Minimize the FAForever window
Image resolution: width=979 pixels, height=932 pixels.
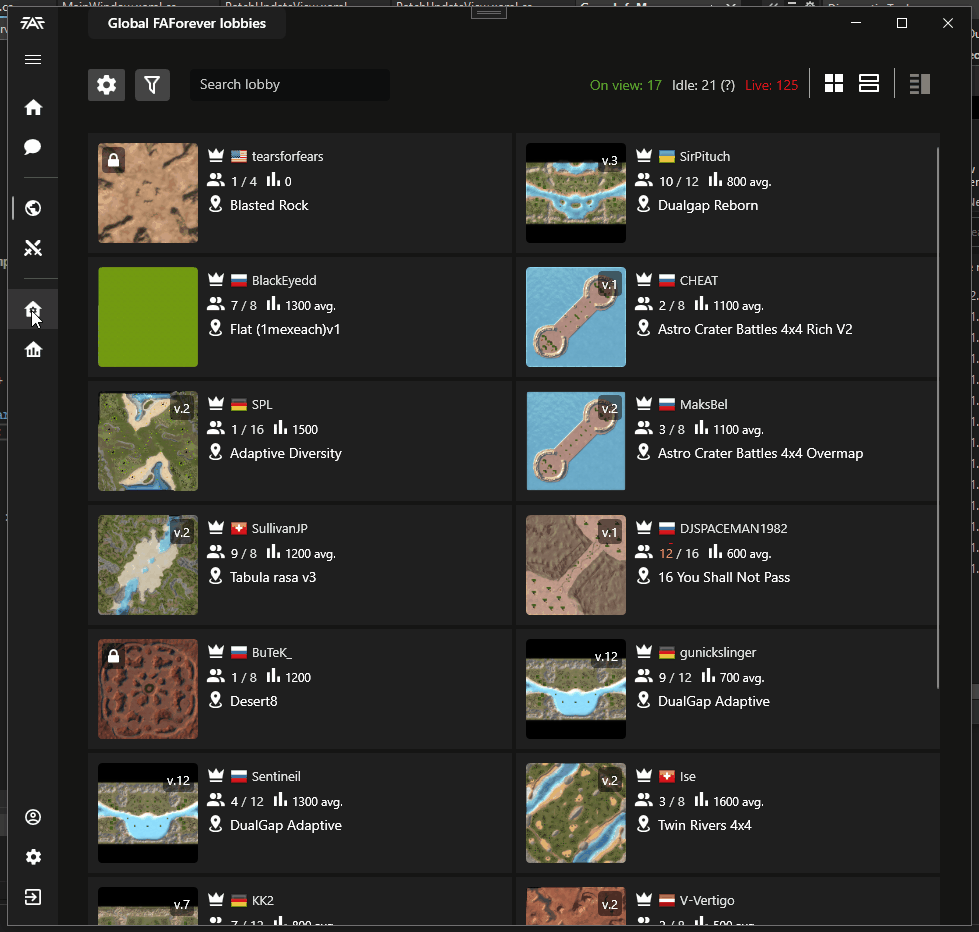pos(856,23)
